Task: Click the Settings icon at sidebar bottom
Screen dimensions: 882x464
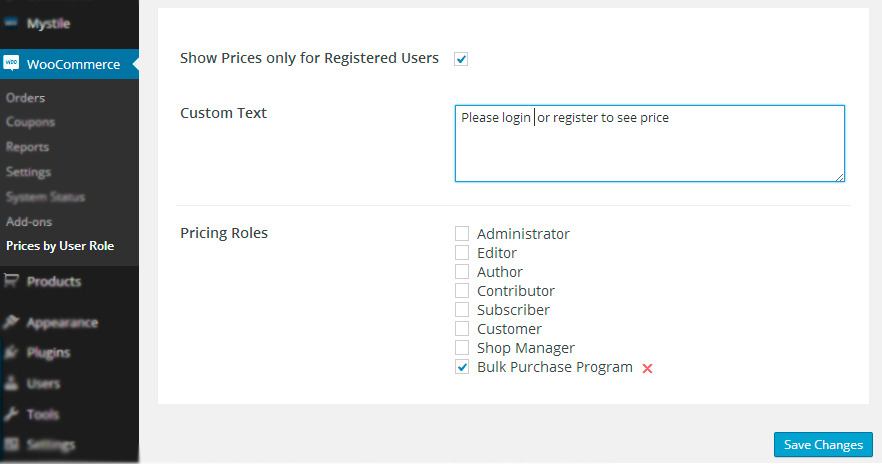Action: point(12,444)
